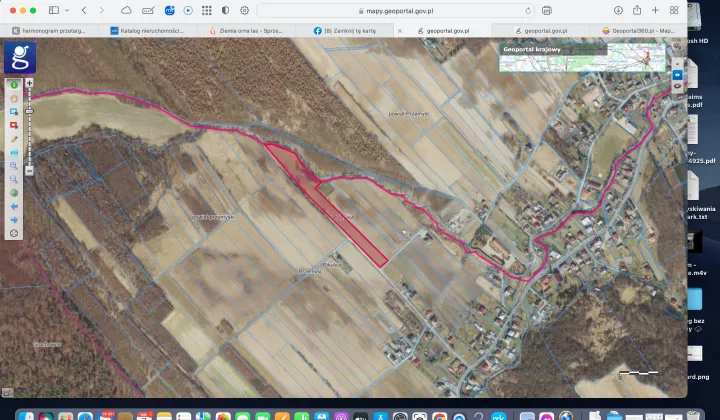Go forward in Safari history
Viewport: 720px width, 420px height.
[101, 11]
